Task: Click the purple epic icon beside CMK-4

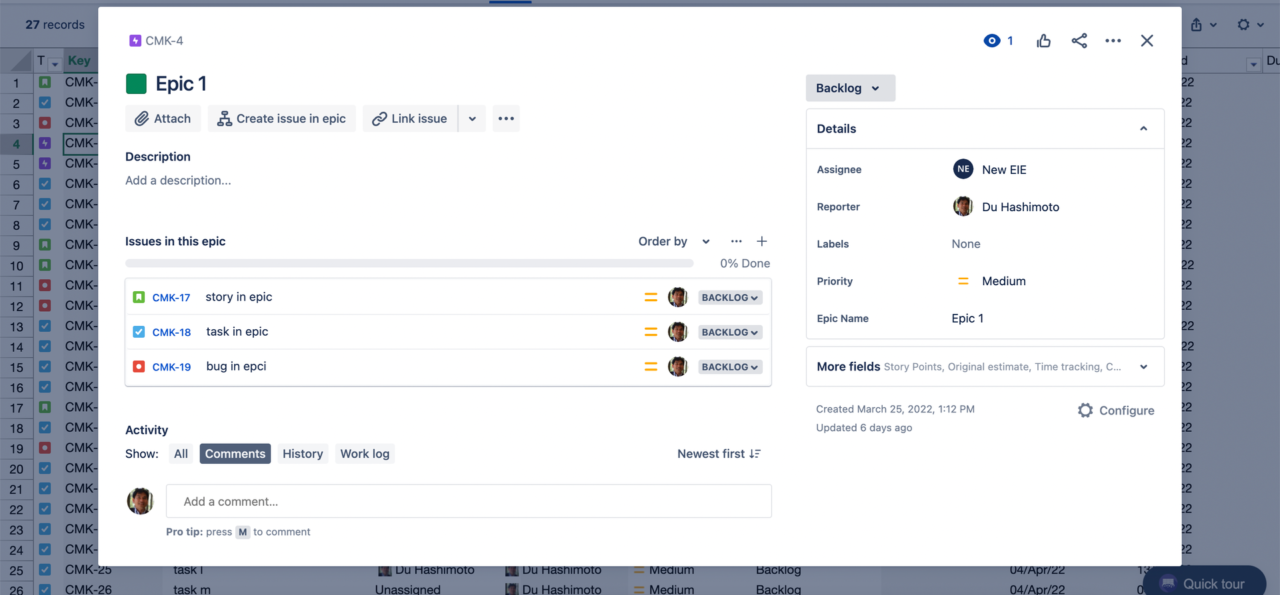Action: tap(134, 40)
